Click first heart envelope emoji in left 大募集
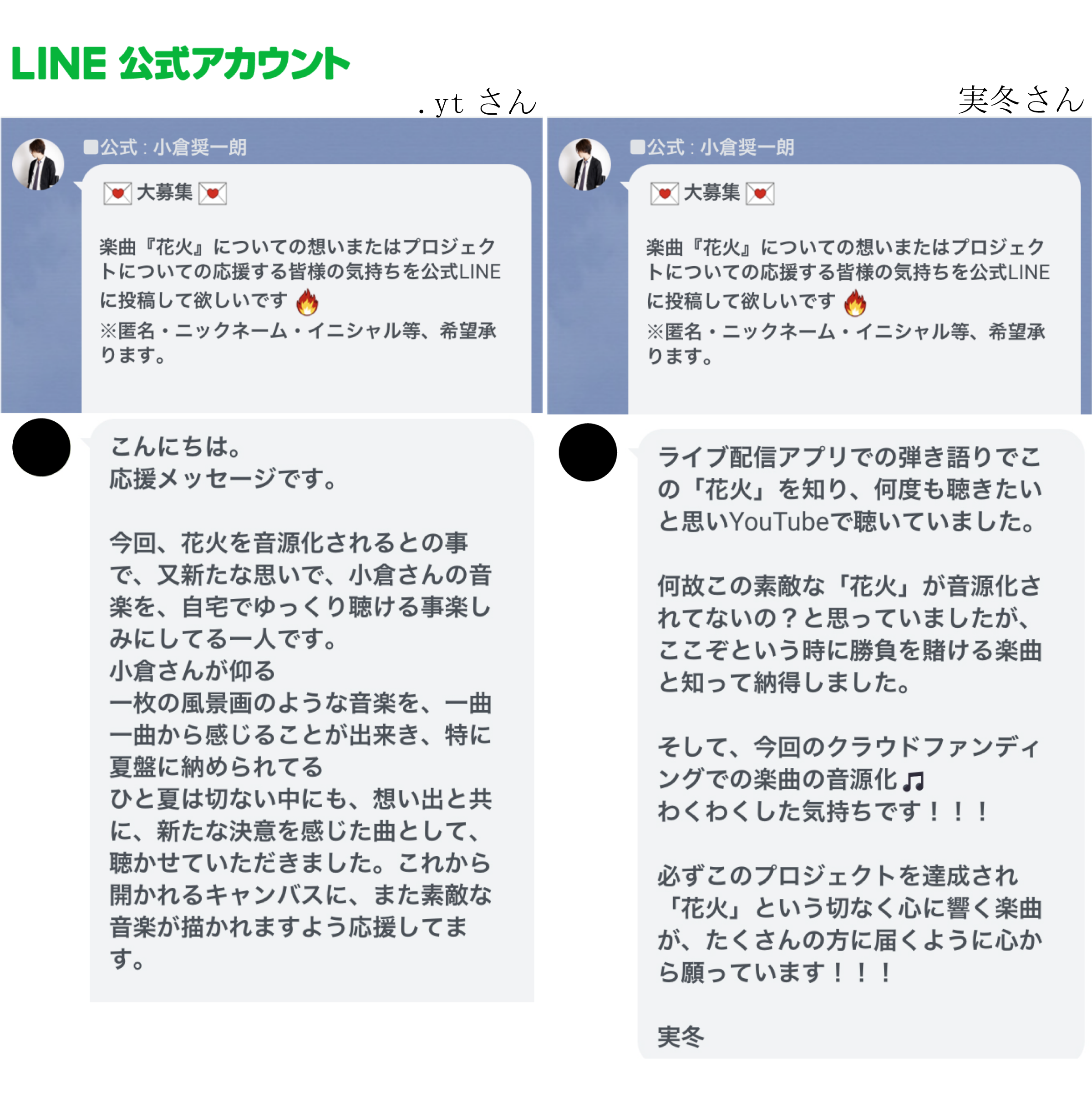The height and width of the screenshot is (1102, 1092). [x=117, y=193]
